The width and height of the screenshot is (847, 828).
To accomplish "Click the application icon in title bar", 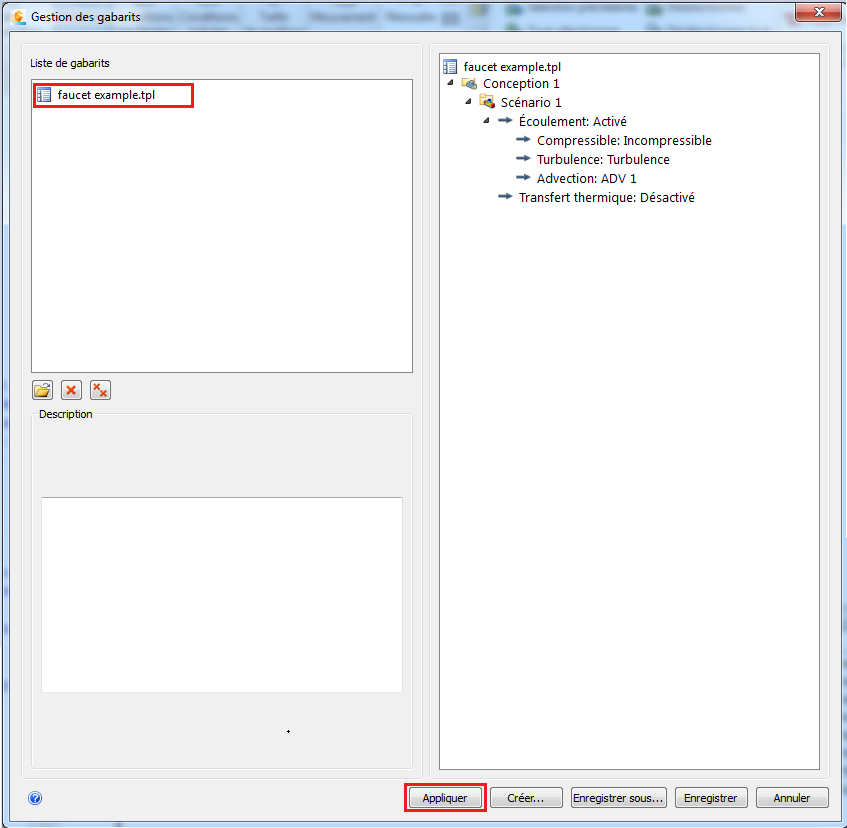I will (x=18, y=17).
